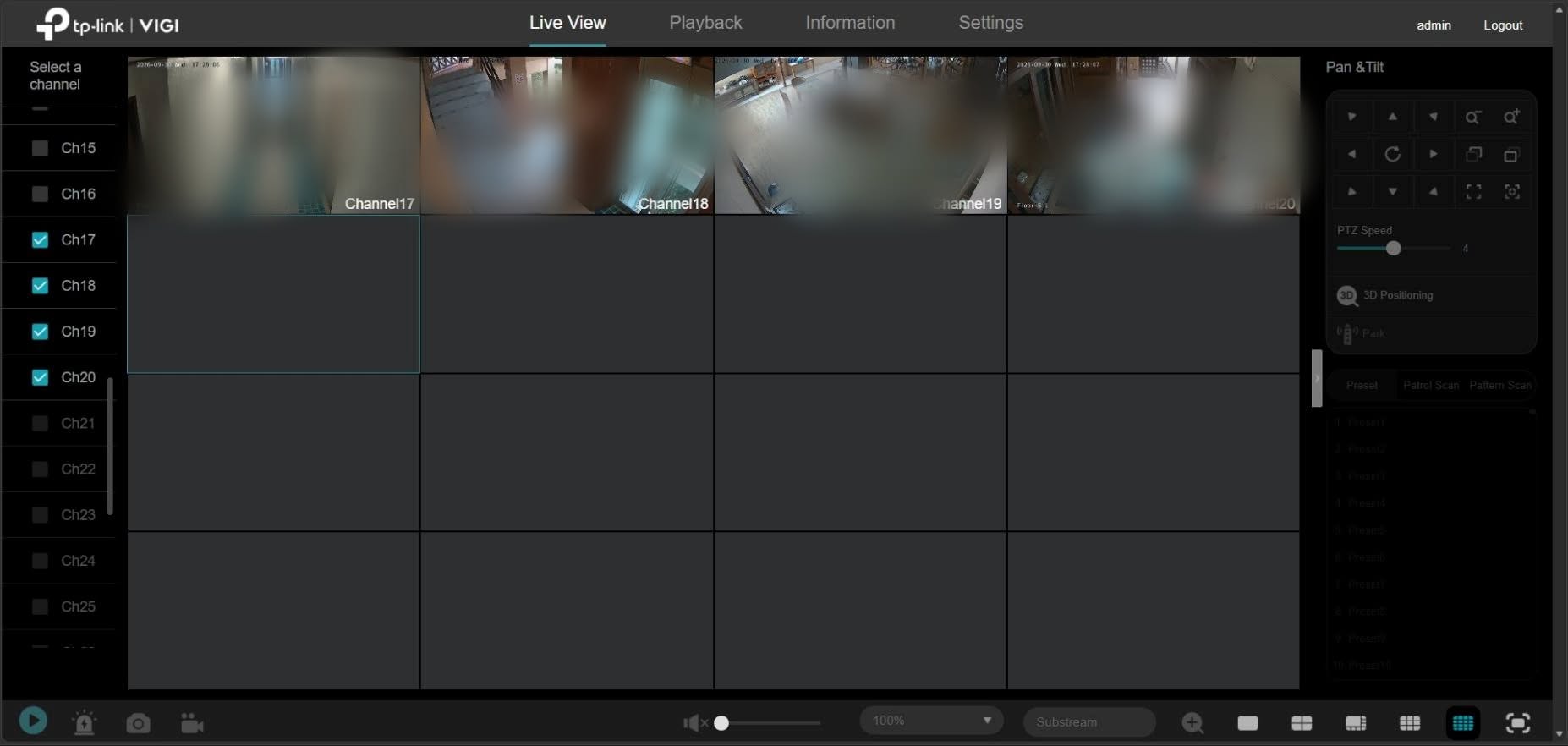This screenshot has width=1568, height=746.
Task: Switch to nine-window grid layout
Action: (1410, 723)
